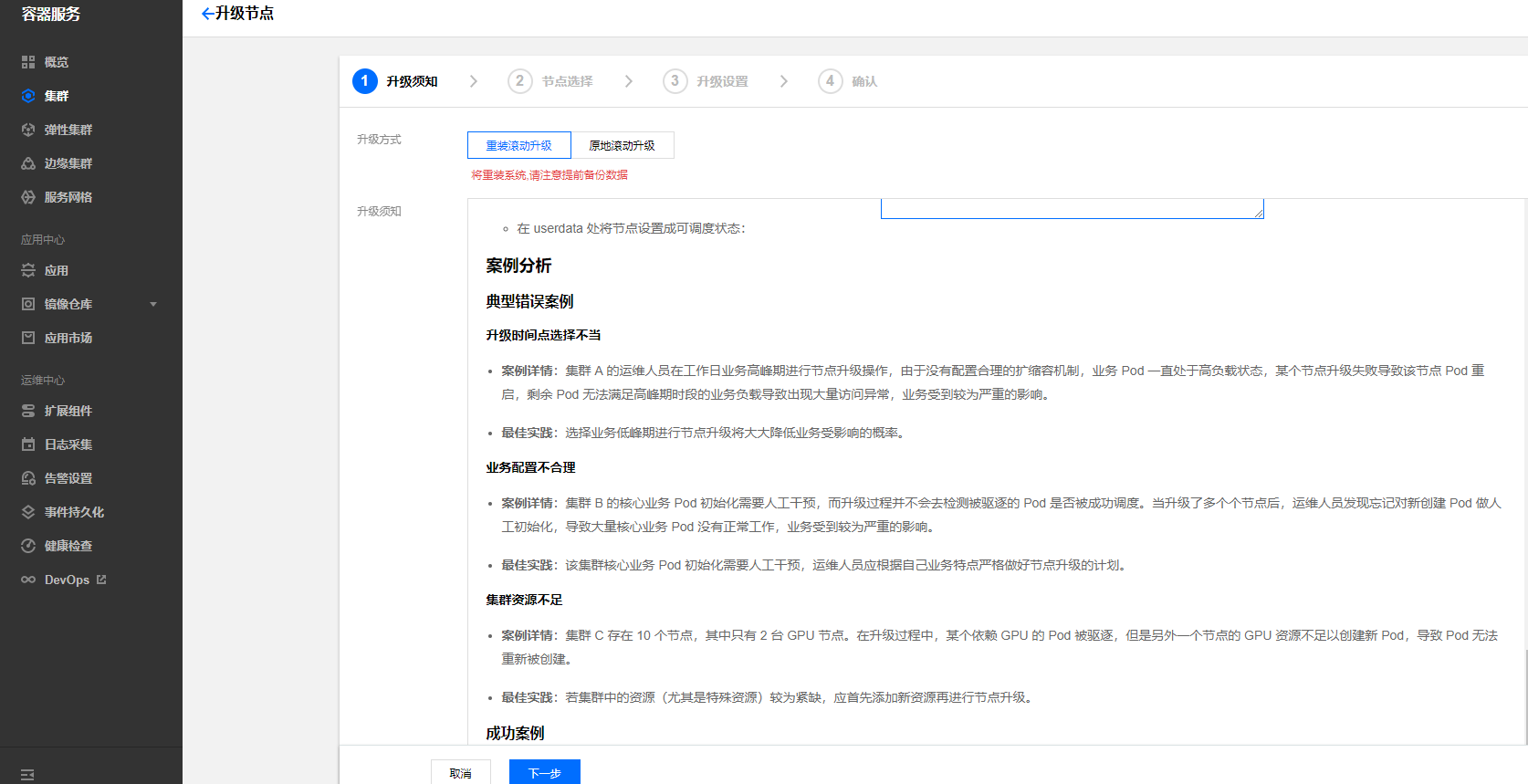Click the 应用市场 icon
The width and height of the screenshot is (1528, 784).
click(x=28, y=338)
